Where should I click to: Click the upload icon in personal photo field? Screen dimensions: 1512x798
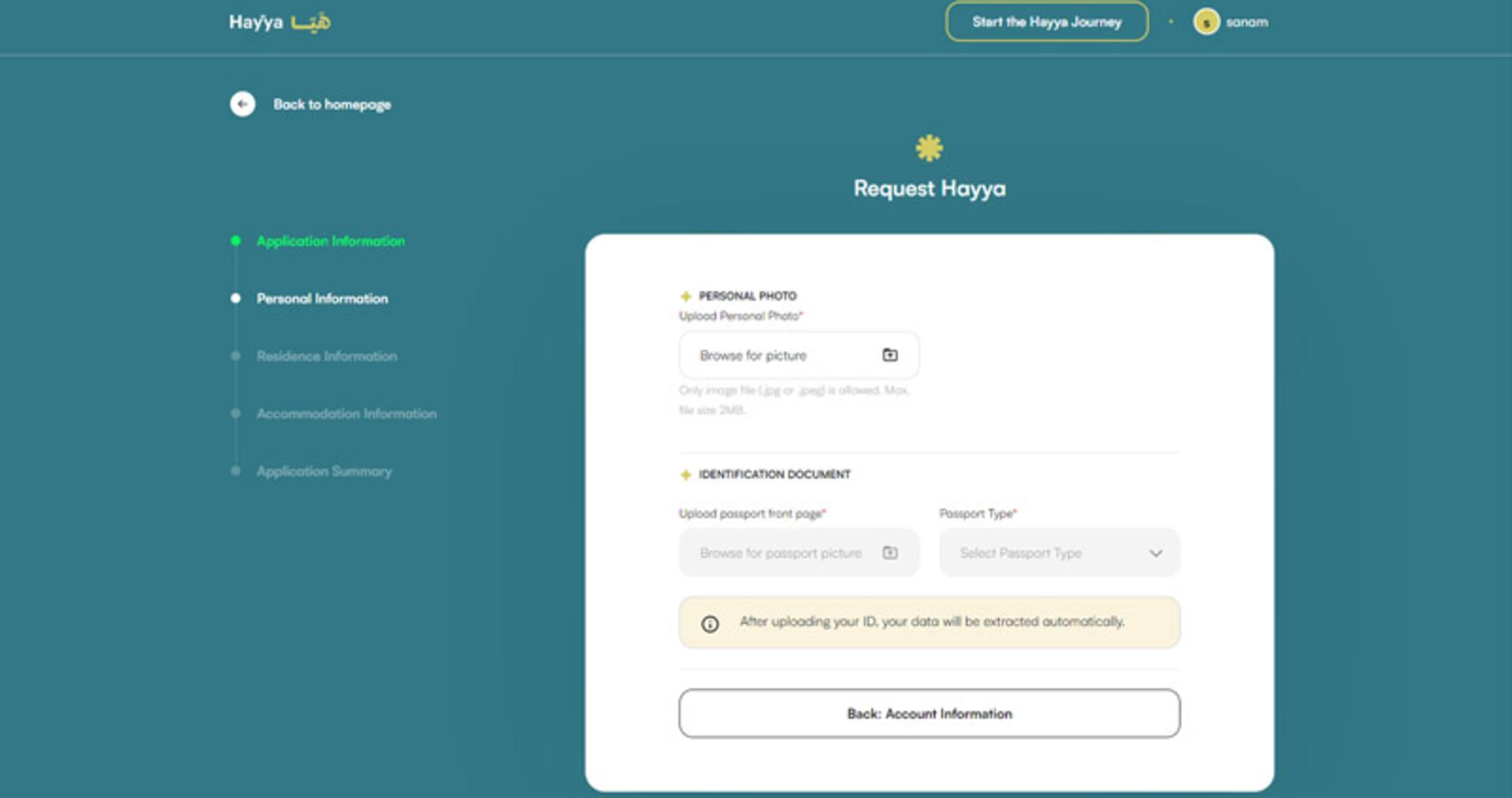[890, 355]
